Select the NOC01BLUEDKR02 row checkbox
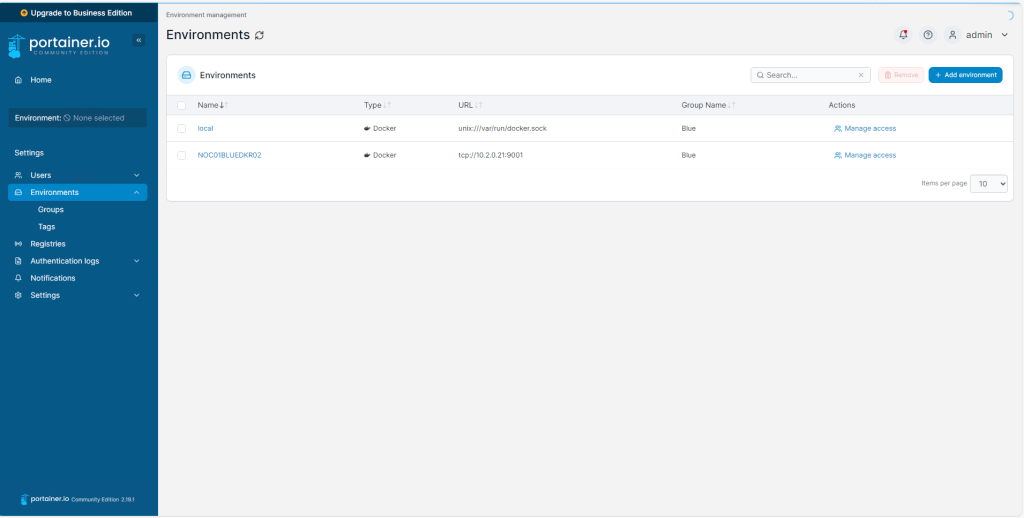Screen dimensions: 1024x518 tap(182, 155)
